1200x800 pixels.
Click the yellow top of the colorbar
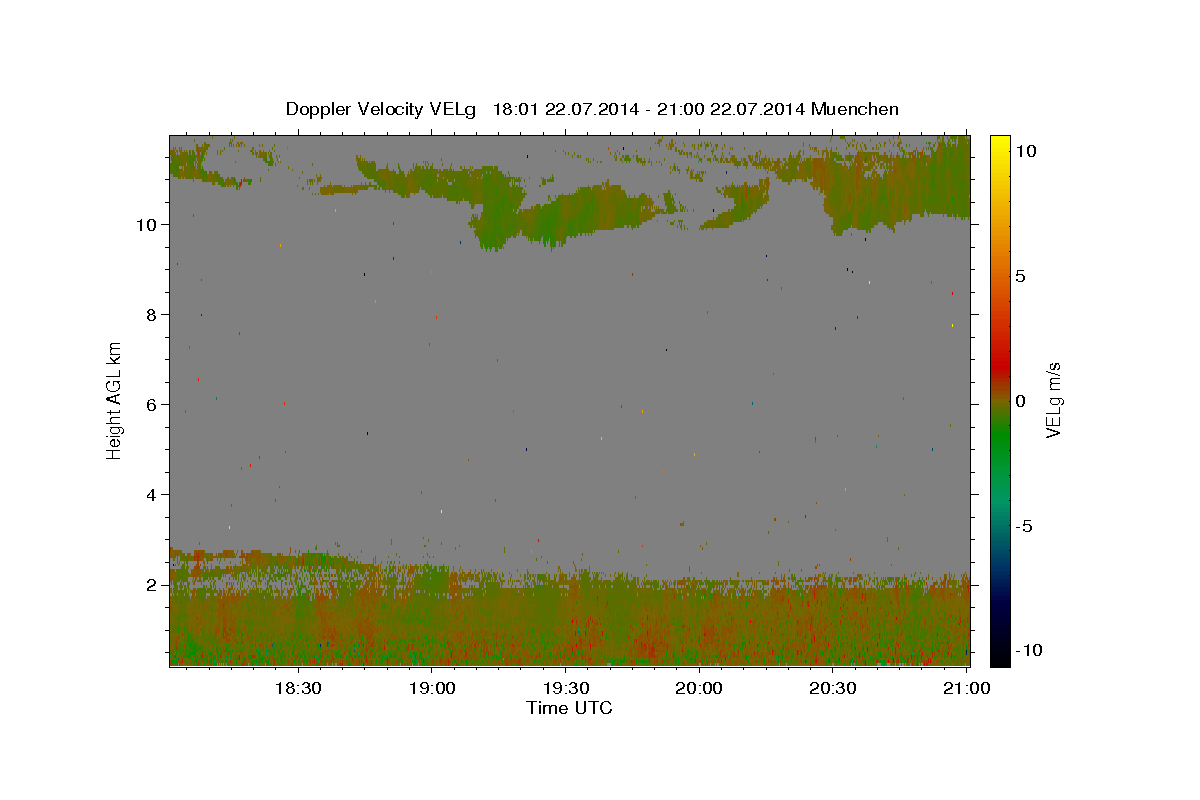click(x=999, y=145)
